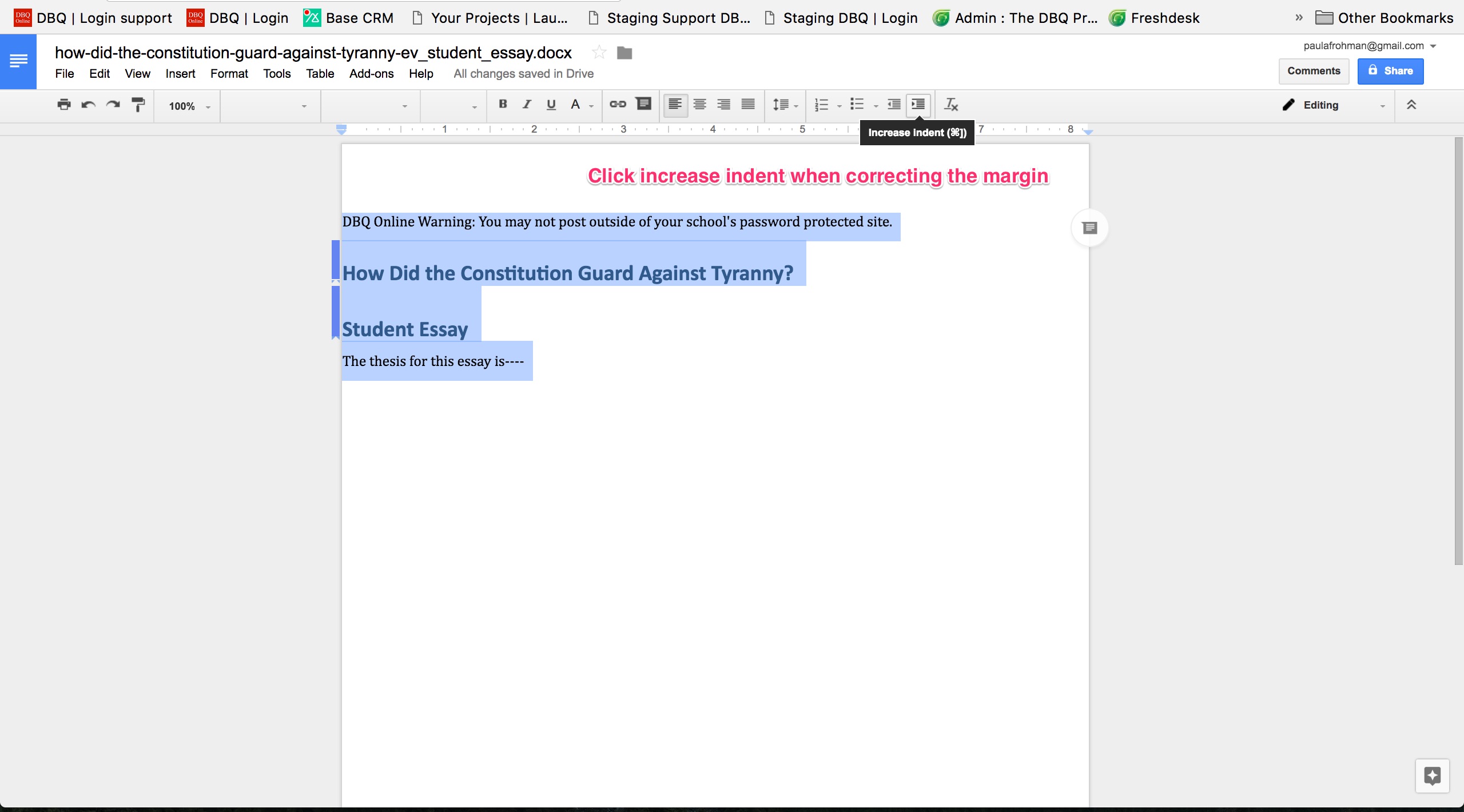This screenshot has width=1464, height=812.
Task: Open the Add-ons menu
Action: pos(371,74)
